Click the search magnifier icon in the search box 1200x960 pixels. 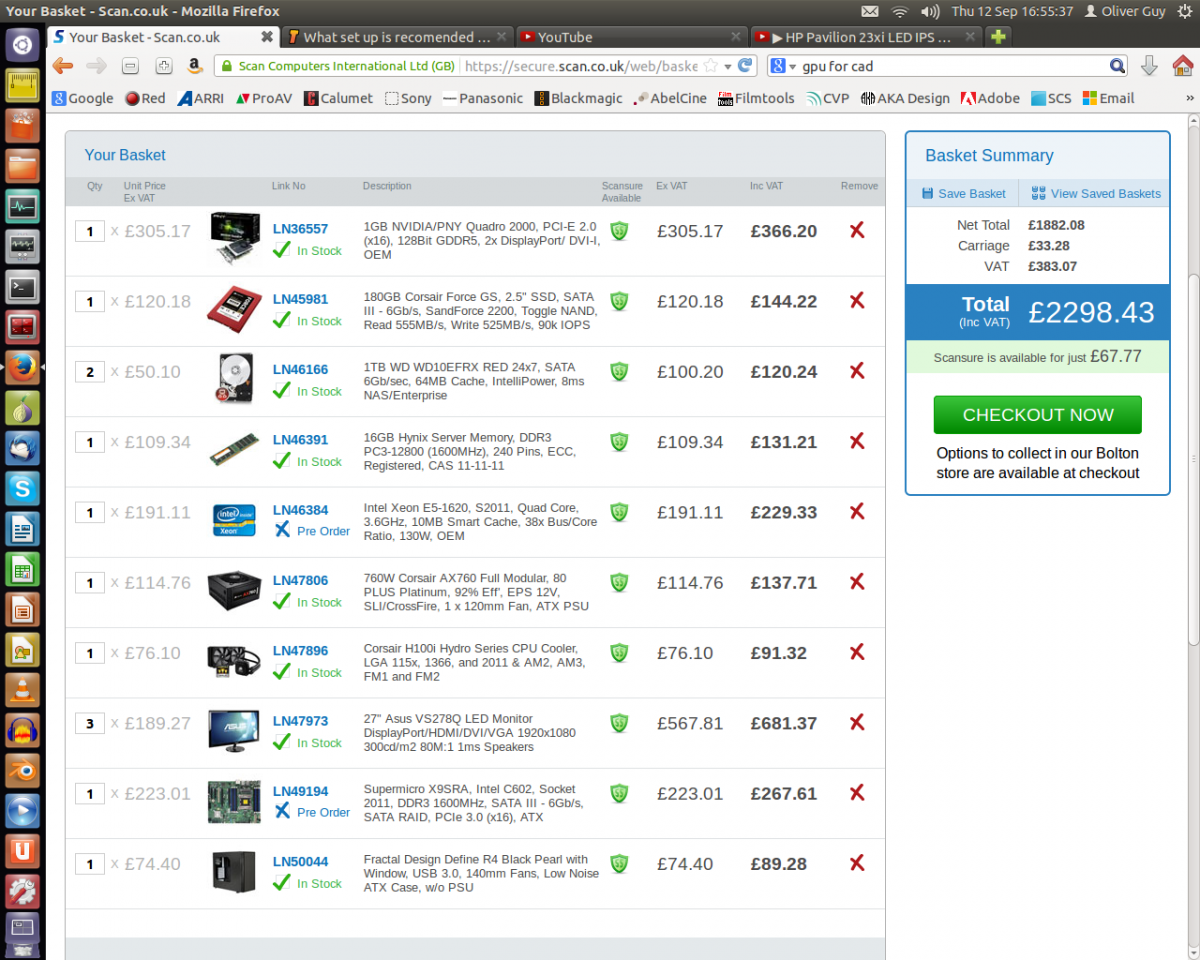coord(1117,66)
